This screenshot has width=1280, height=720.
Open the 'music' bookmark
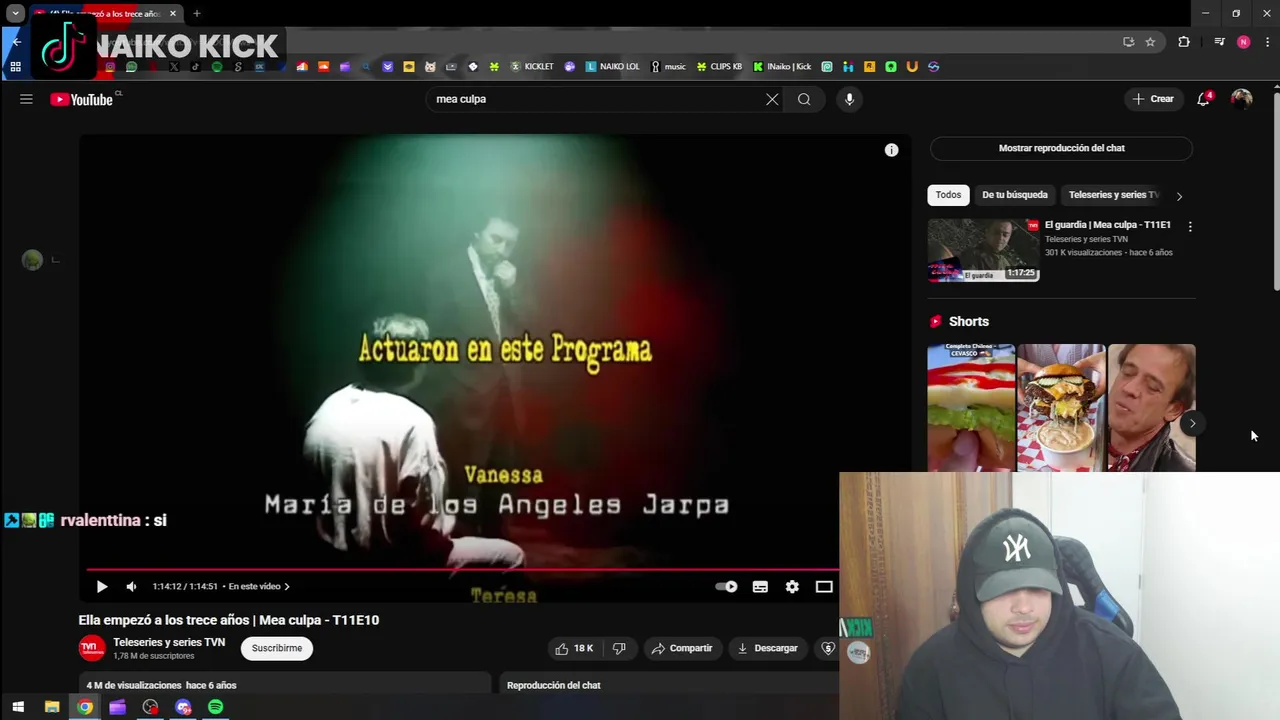point(669,67)
